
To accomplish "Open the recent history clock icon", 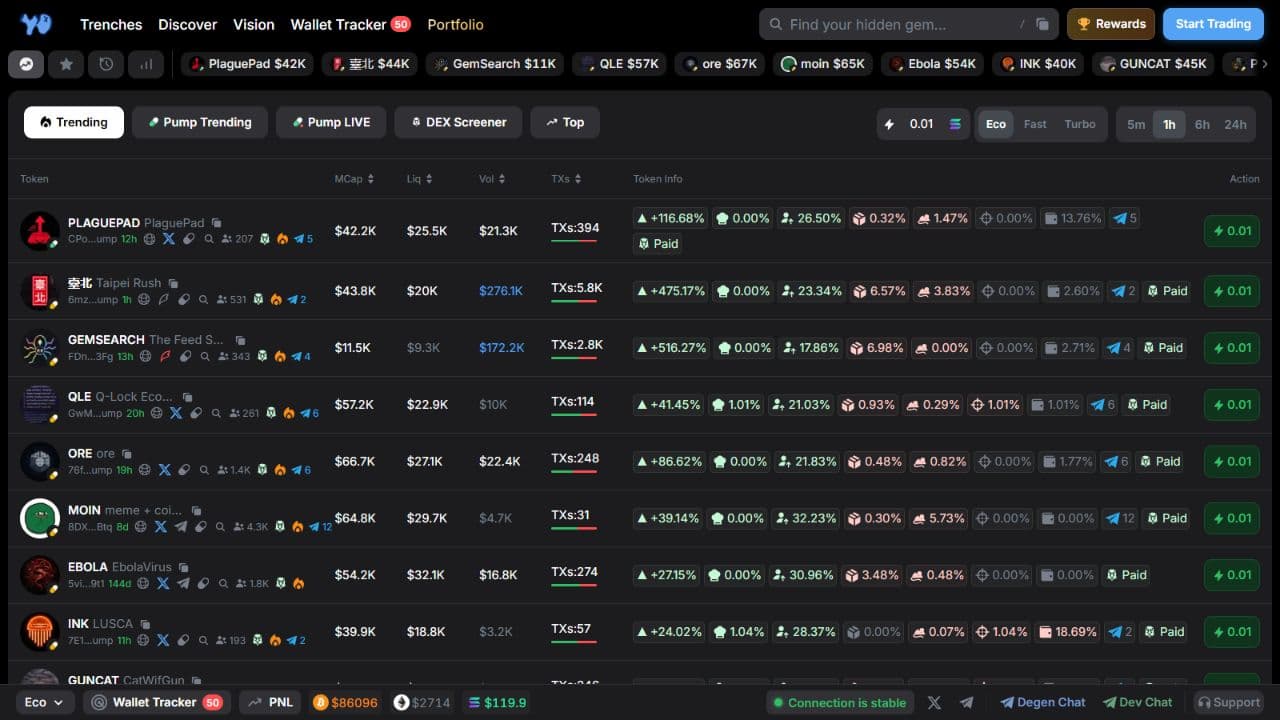I will [106, 64].
